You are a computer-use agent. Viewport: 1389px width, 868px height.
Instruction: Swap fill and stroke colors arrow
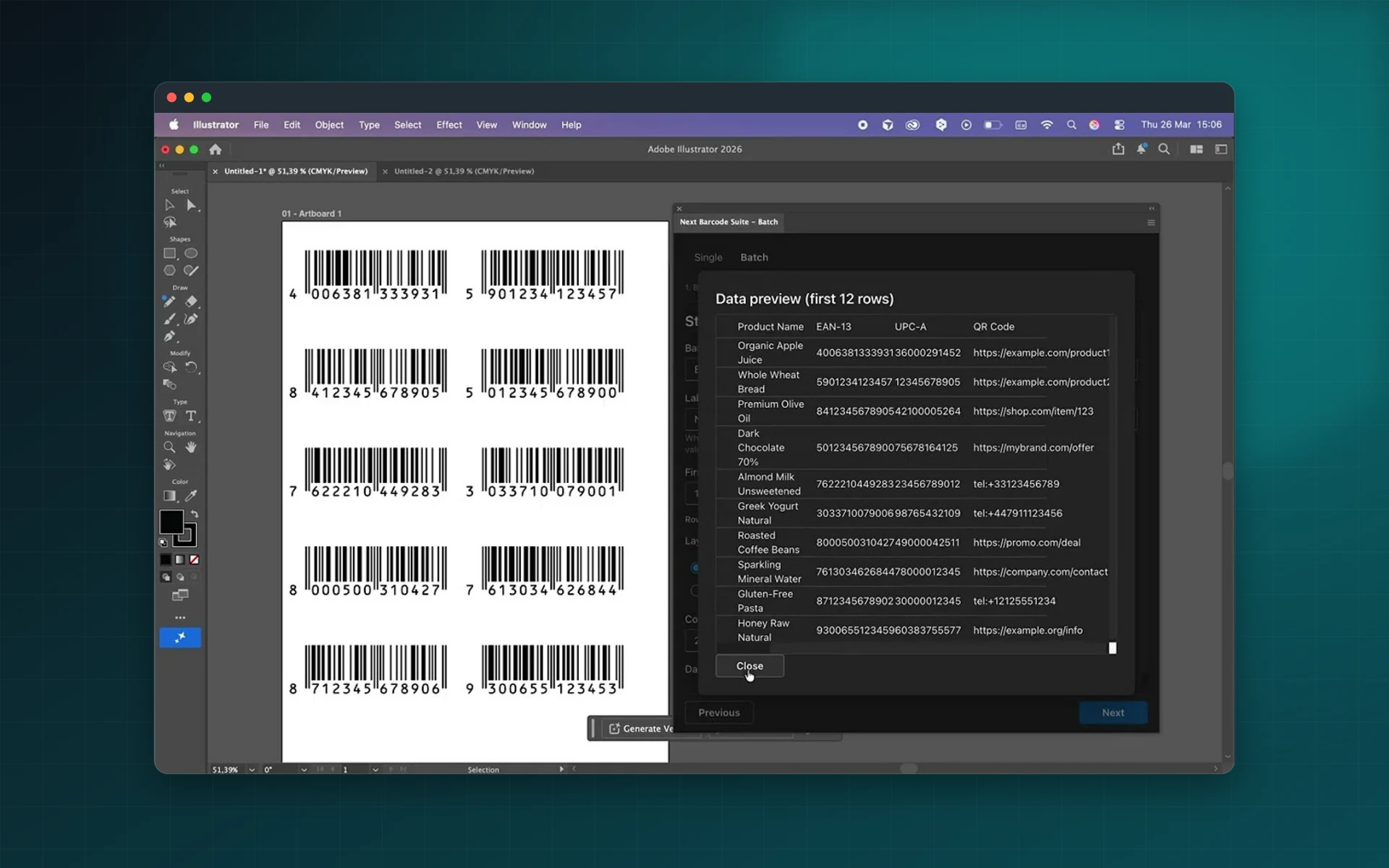pos(195,514)
